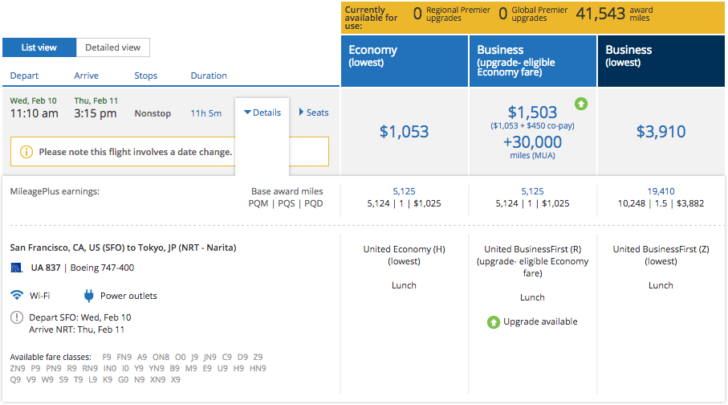Select the $3,910 Business lowest fare
Viewport: 728px width, 405px height.
point(661,131)
